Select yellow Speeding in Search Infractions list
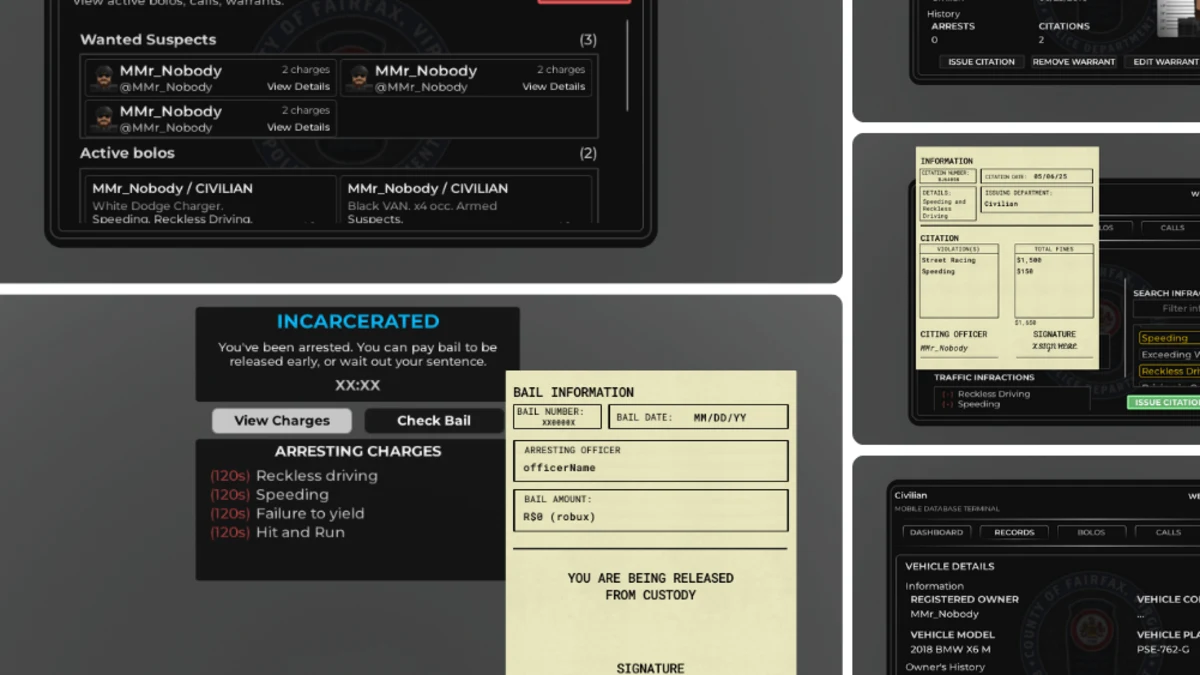Screen dimensions: 1200x675 tap(1169, 338)
